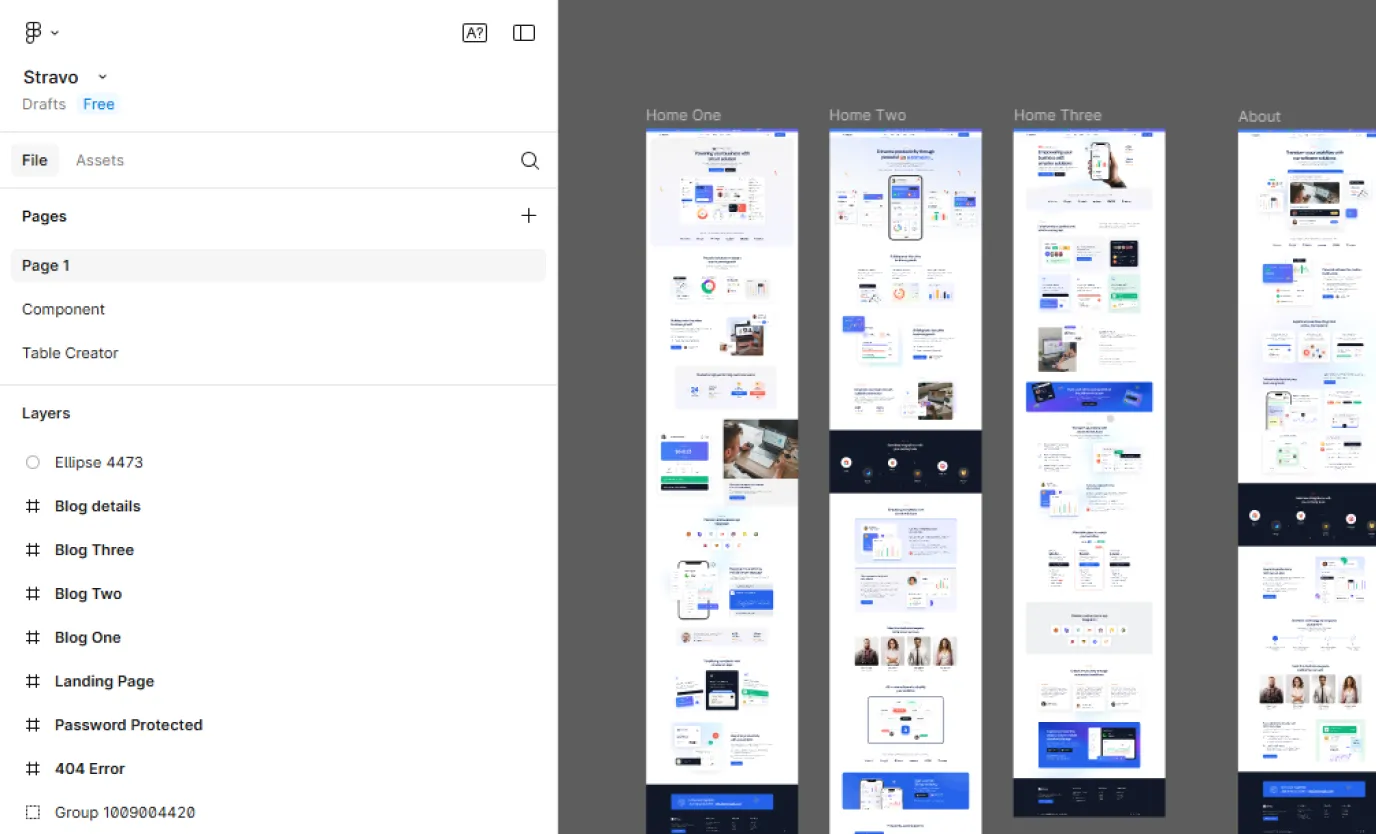Click frame icon beside 404 Error
The width and height of the screenshot is (1376, 834).
33,769
